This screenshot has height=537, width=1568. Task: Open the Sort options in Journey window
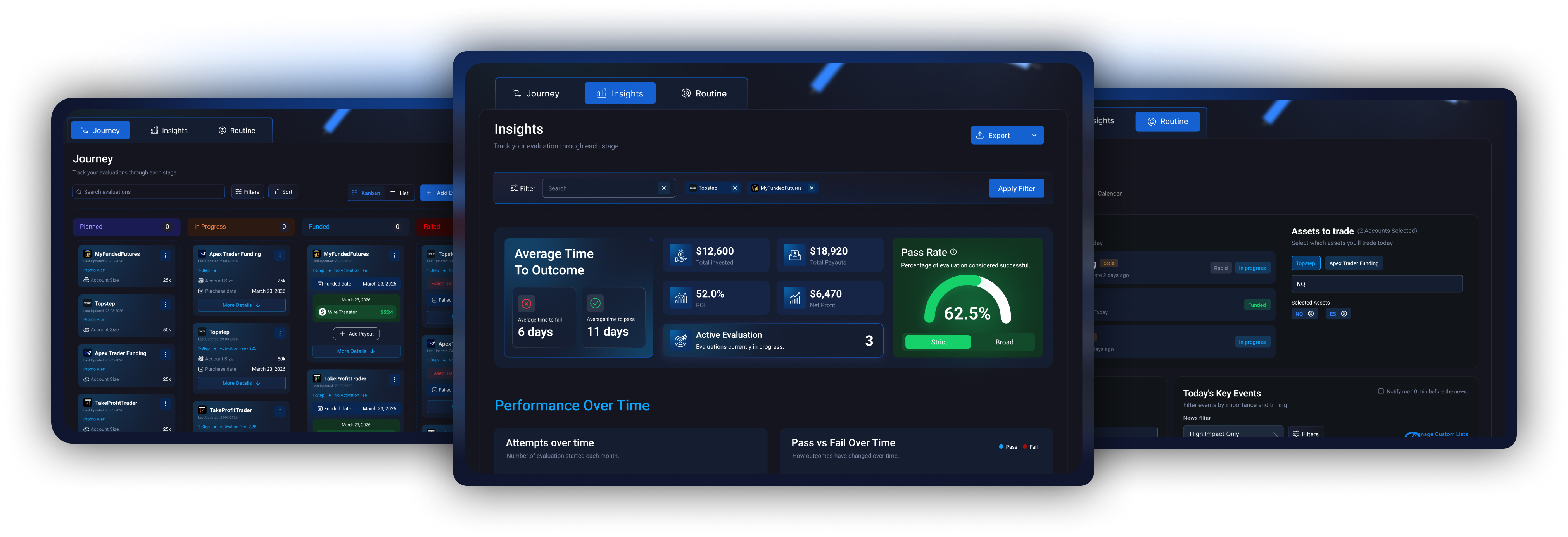(x=283, y=192)
